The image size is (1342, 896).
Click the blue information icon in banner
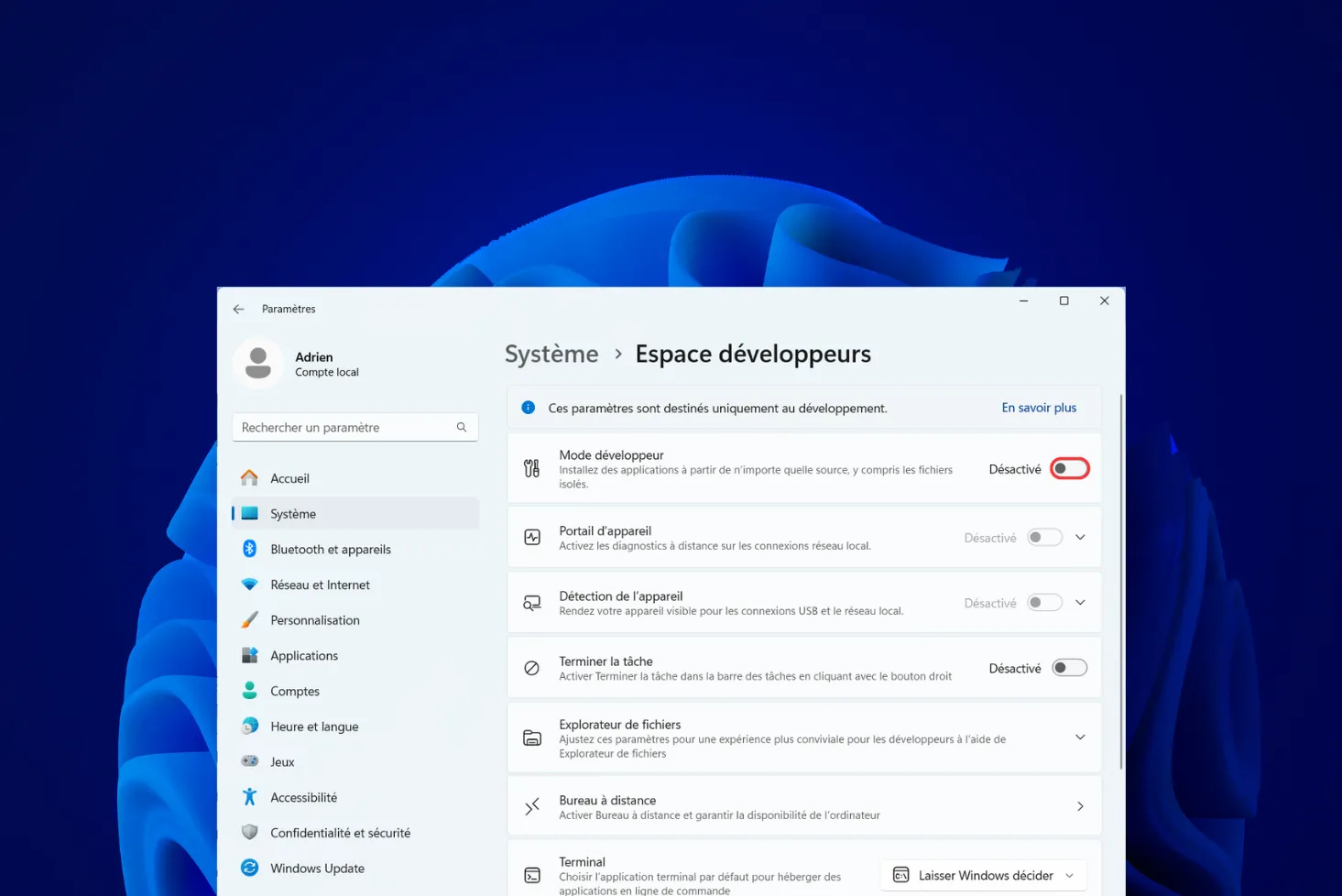529,408
